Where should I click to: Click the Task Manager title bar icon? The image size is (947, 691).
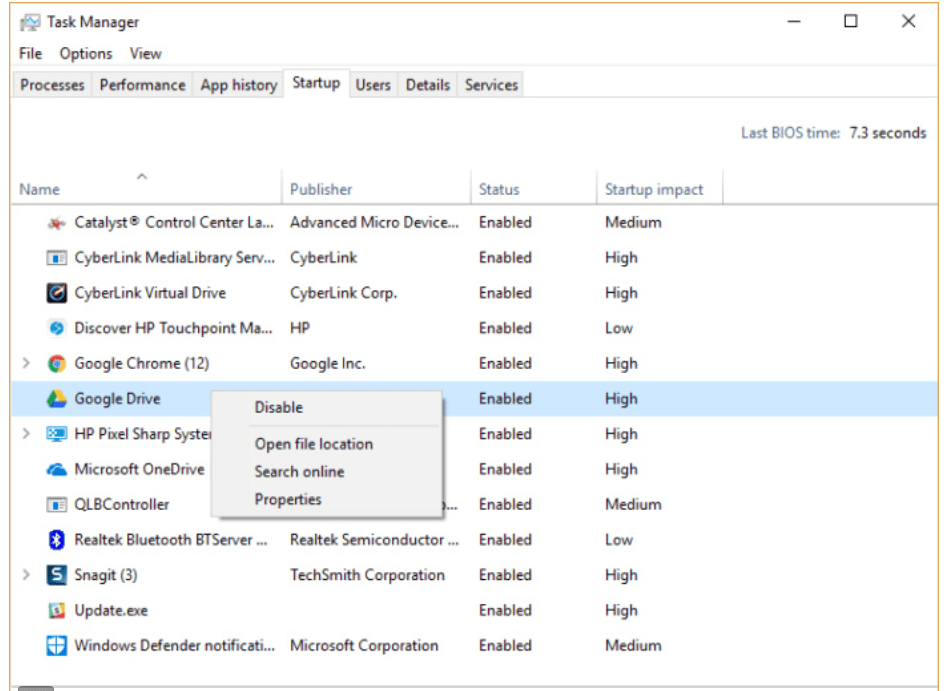[30, 23]
